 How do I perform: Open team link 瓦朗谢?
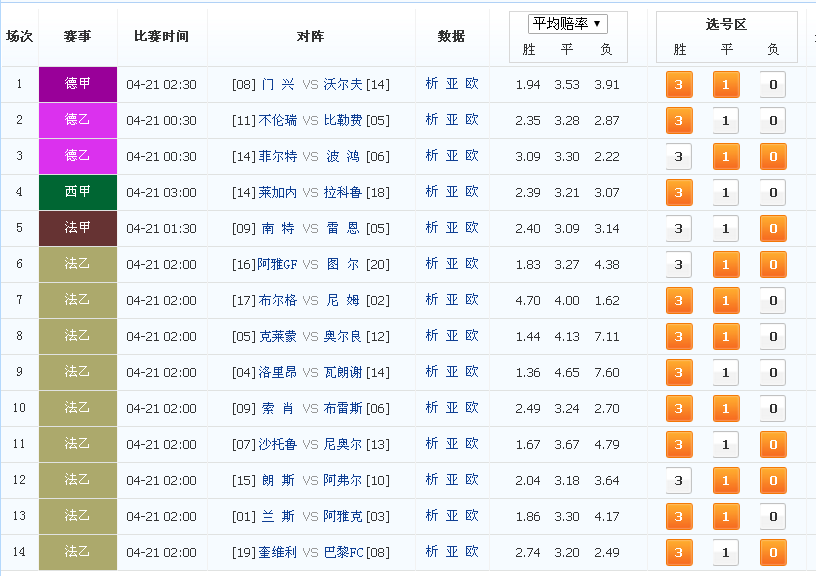pos(343,372)
